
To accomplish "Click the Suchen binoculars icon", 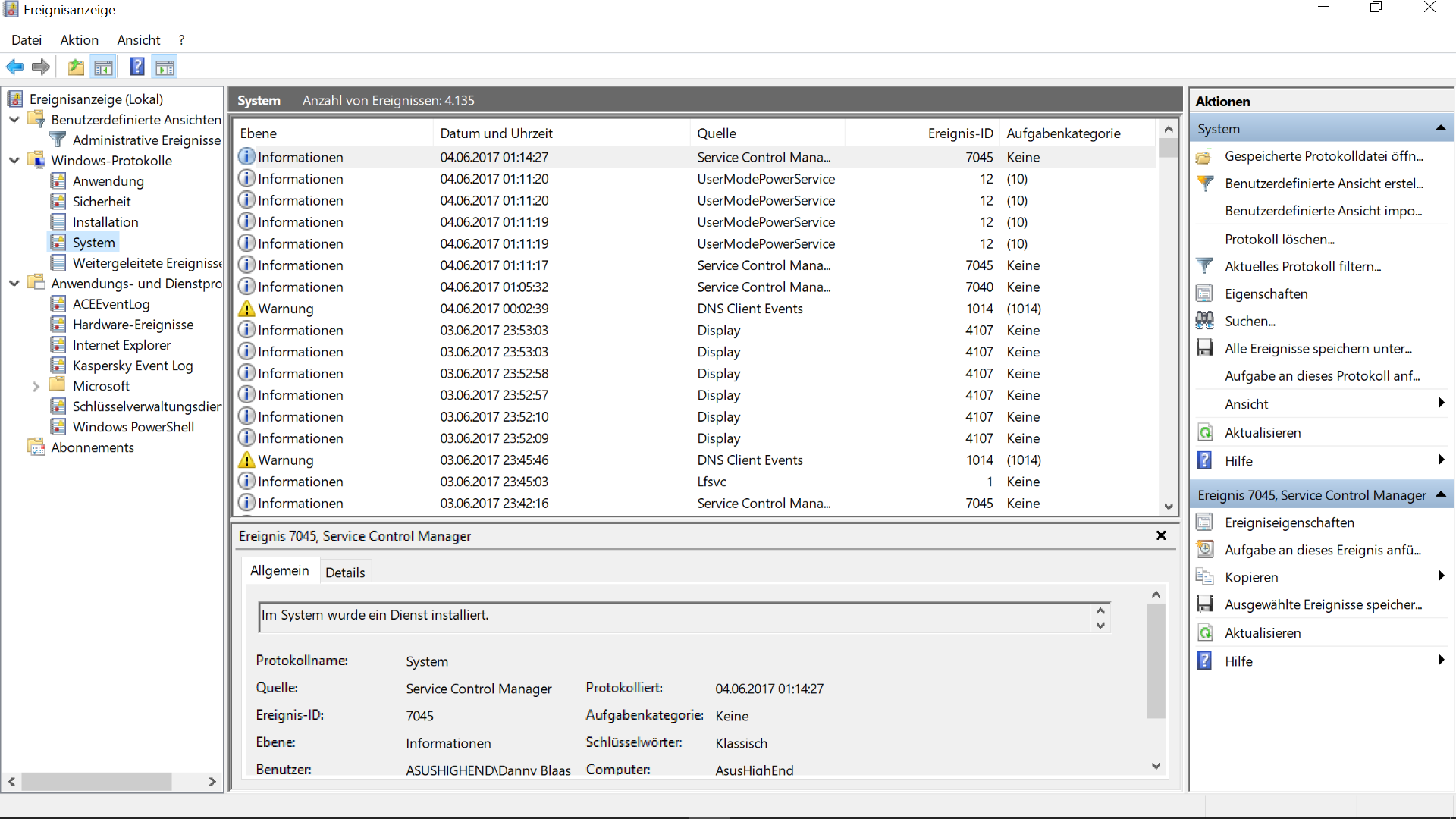I will click(1204, 321).
